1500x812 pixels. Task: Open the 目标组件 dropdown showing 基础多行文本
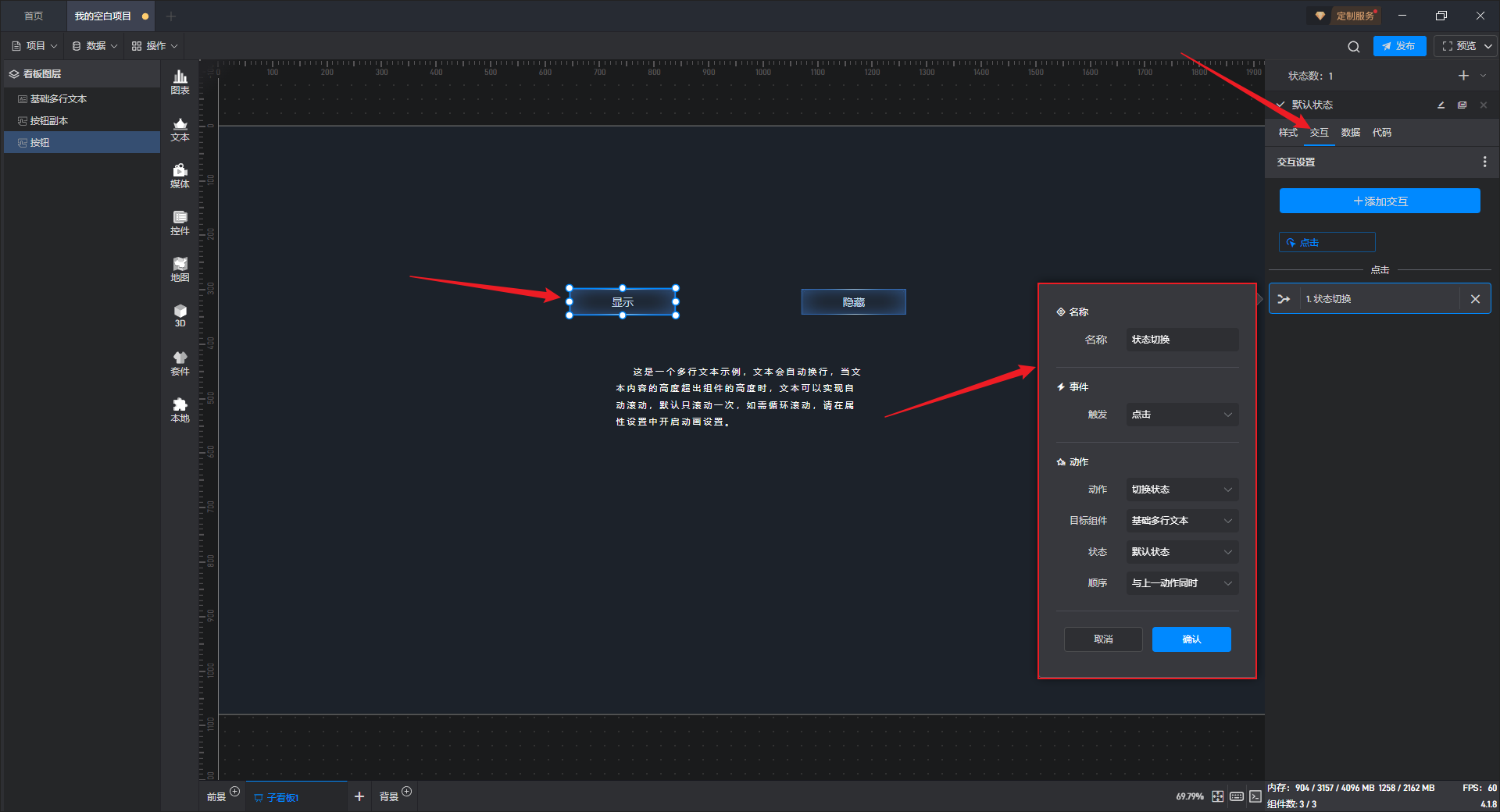(x=1182, y=521)
